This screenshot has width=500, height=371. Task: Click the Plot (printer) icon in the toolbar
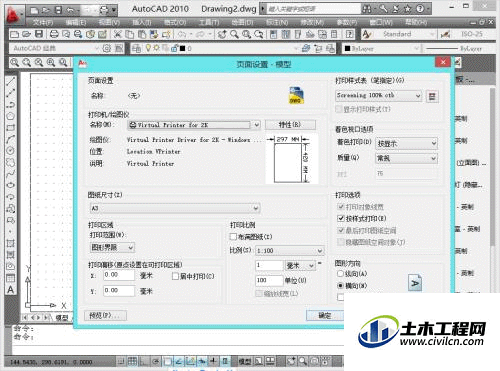click(x=54, y=34)
